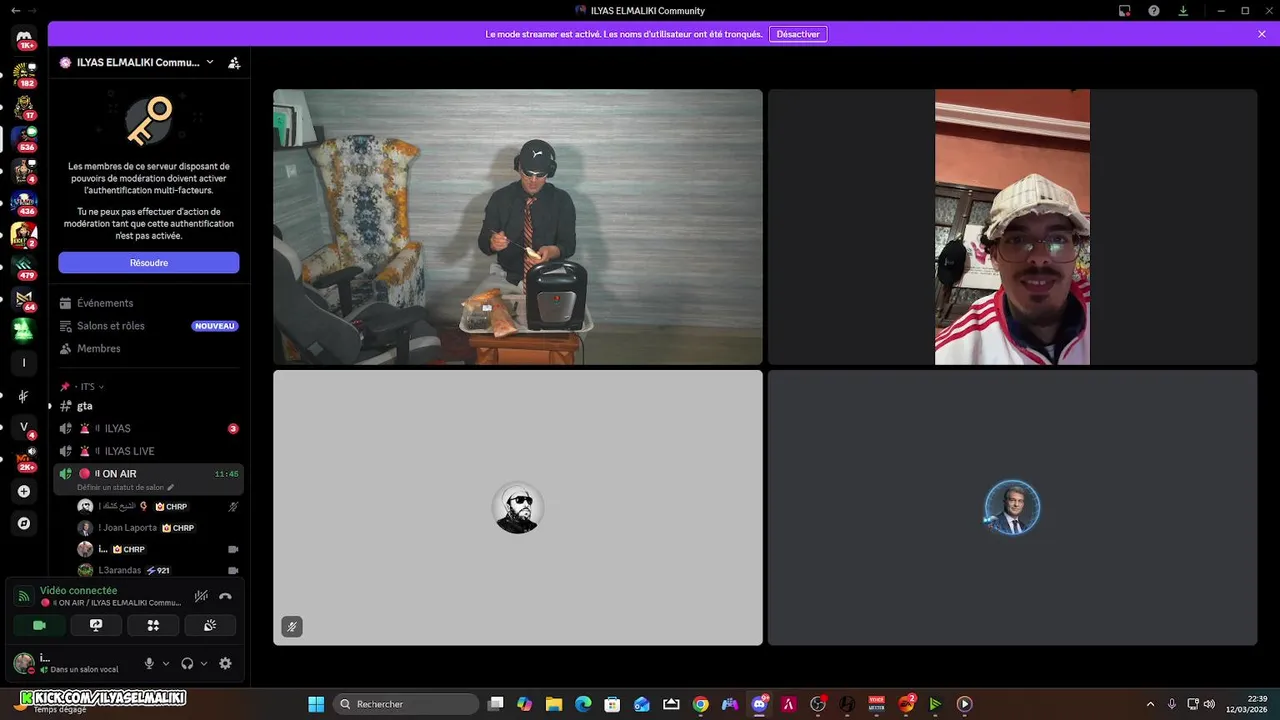Click 'Vidéo connectée' connection status text

point(78,590)
